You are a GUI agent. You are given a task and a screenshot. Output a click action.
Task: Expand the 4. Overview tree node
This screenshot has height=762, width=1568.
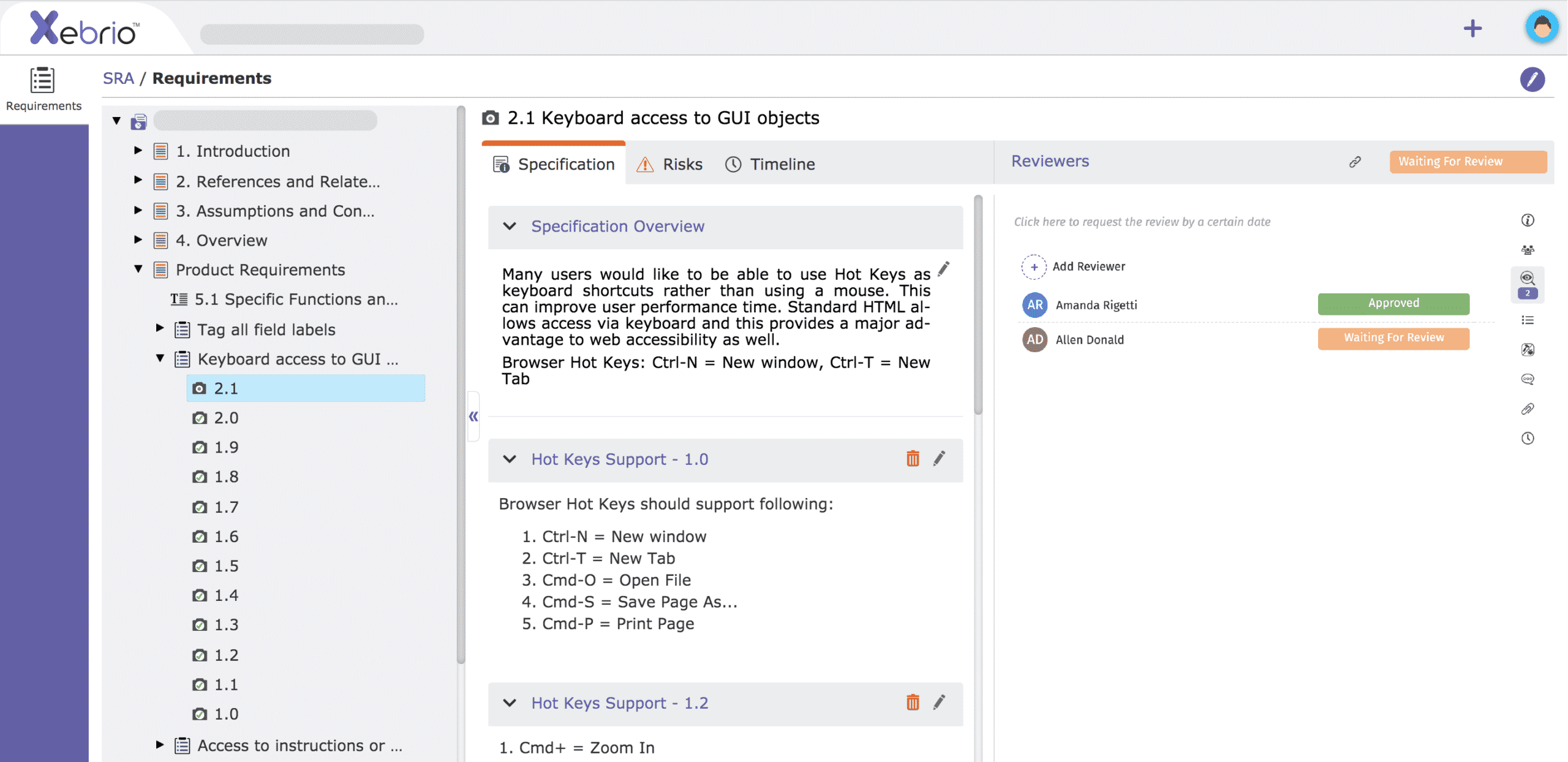click(x=138, y=240)
